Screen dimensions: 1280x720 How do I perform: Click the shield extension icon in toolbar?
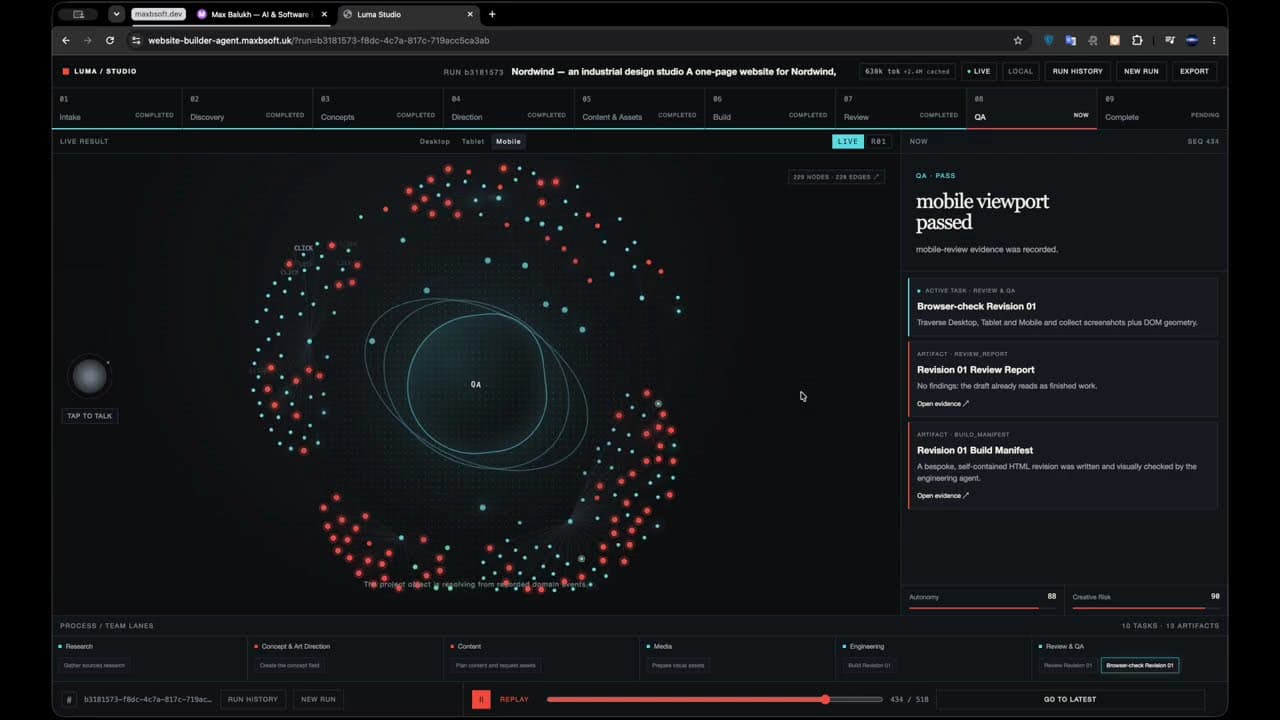tap(1048, 41)
